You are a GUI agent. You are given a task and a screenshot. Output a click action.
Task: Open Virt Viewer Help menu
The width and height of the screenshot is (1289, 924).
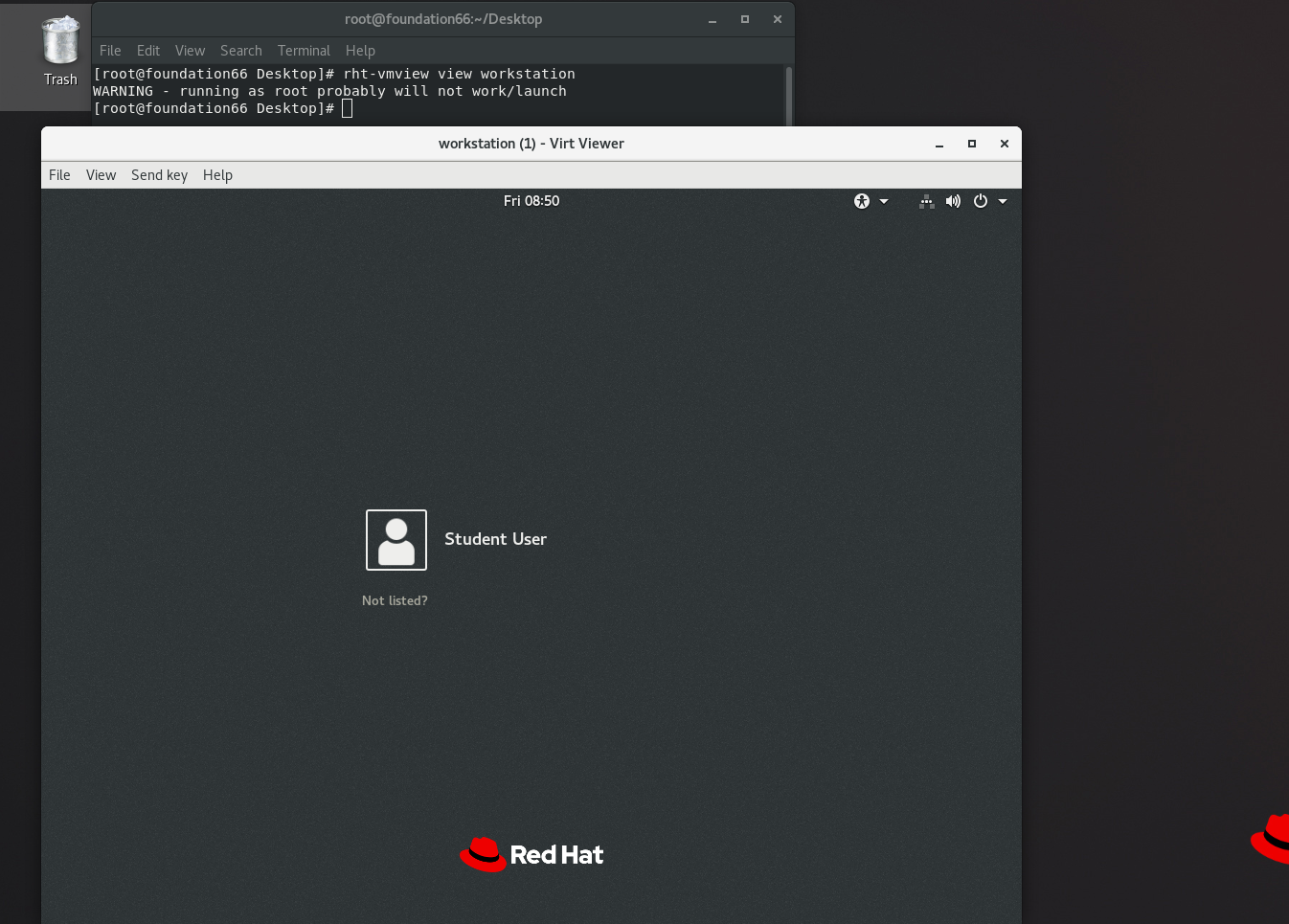tap(217, 175)
